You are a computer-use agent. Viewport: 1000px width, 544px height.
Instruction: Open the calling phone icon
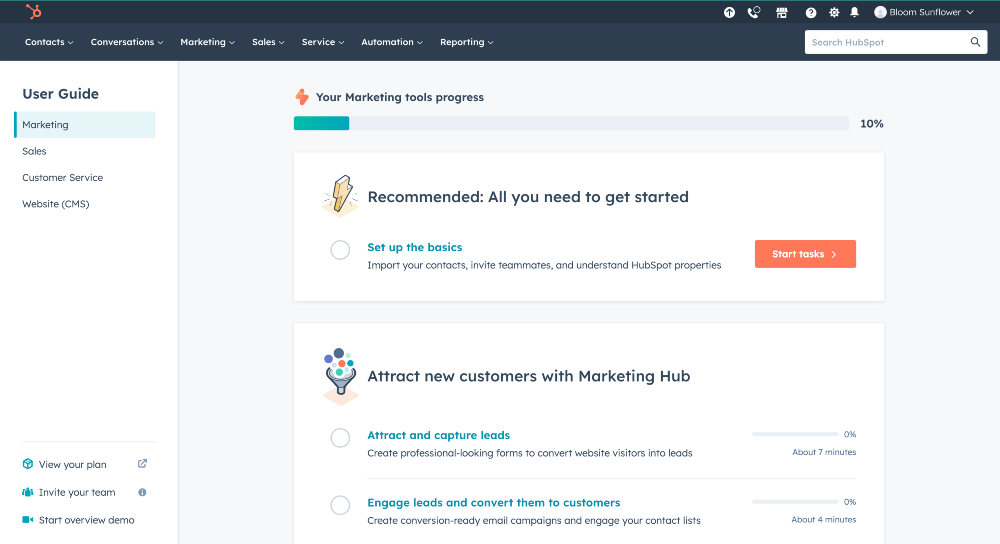coord(754,12)
